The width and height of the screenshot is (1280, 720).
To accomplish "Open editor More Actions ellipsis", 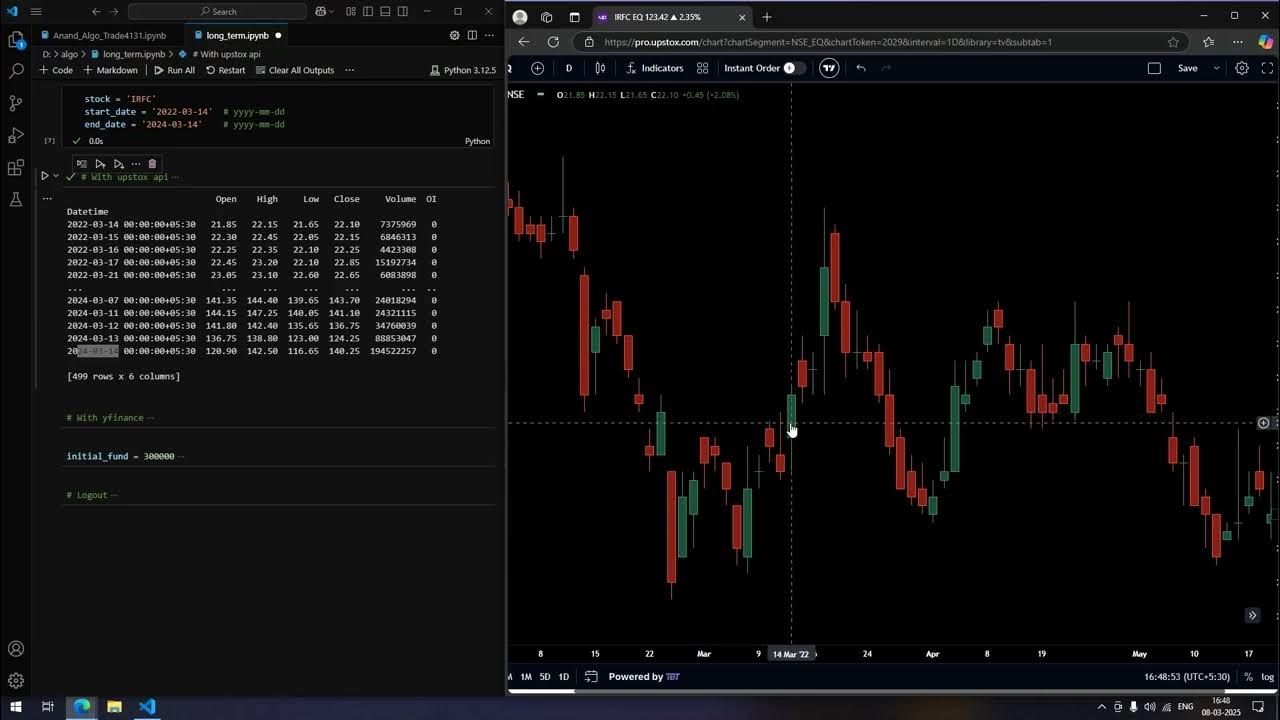I will tap(489, 35).
